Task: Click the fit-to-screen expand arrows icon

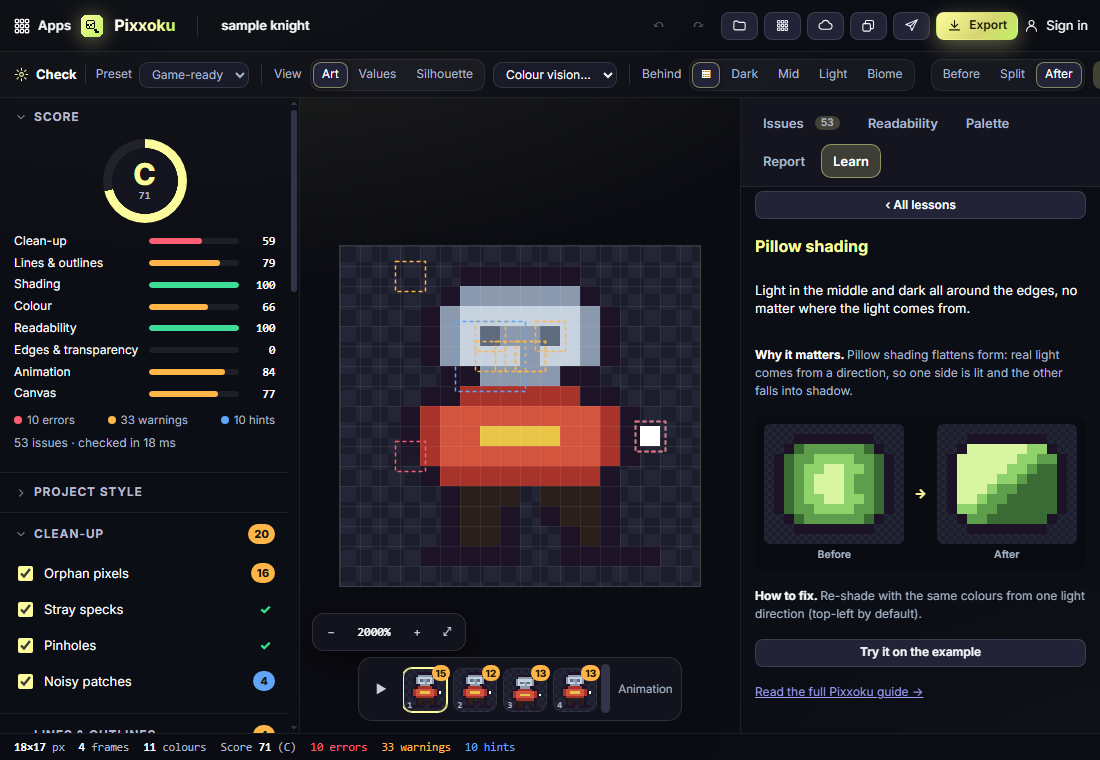Action: tap(447, 632)
